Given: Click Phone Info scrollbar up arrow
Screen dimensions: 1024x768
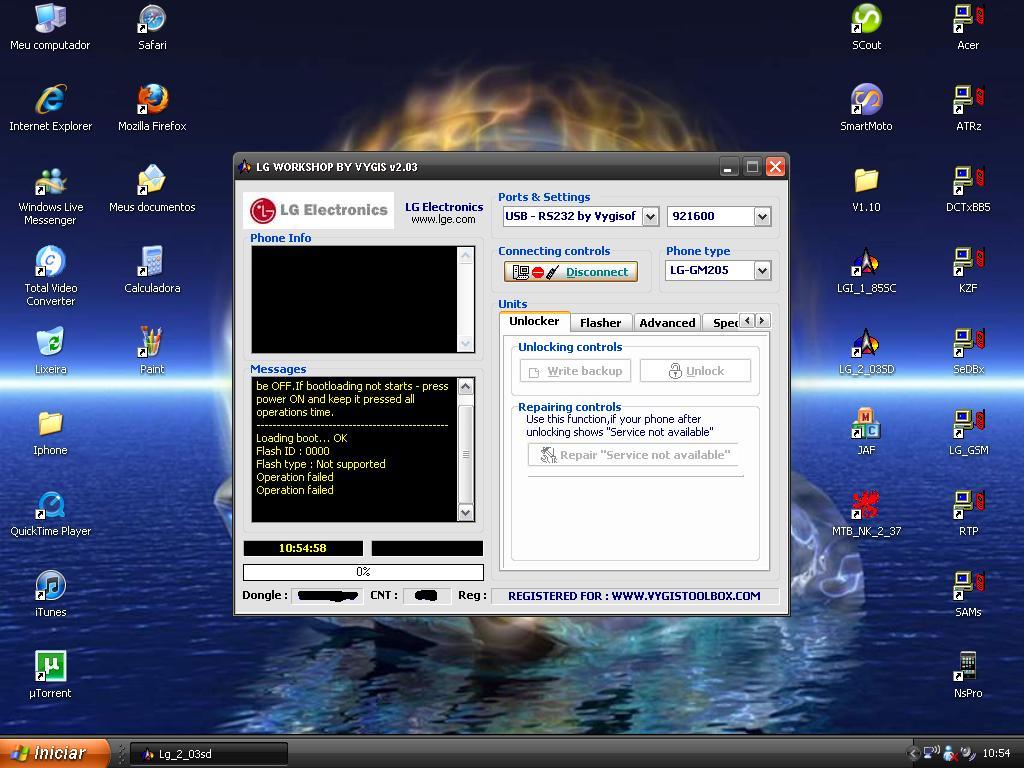Looking at the screenshot, I should point(466,255).
